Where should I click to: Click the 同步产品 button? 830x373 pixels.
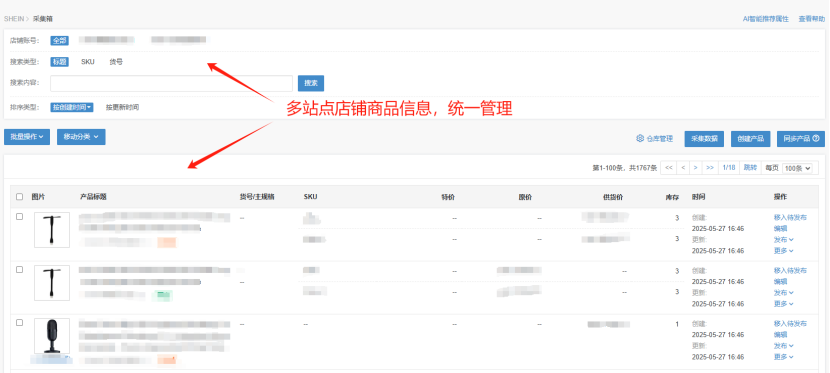tap(801, 139)
